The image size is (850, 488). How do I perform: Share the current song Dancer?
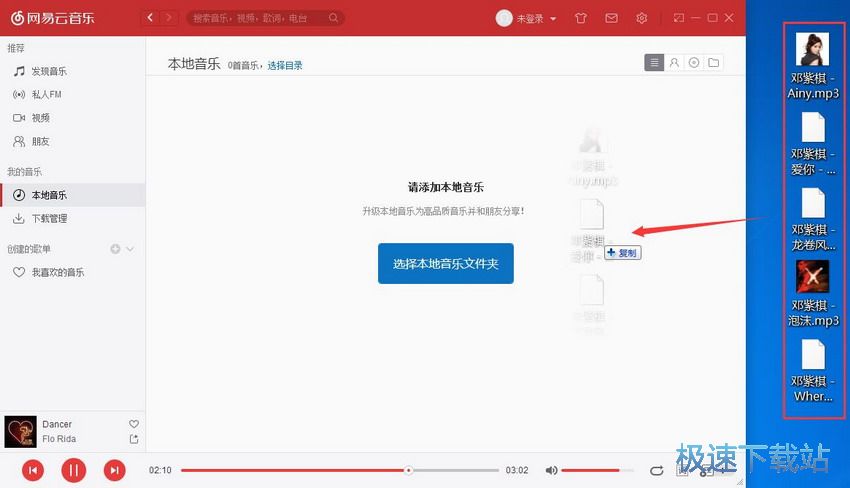click(x=134, y=439)
